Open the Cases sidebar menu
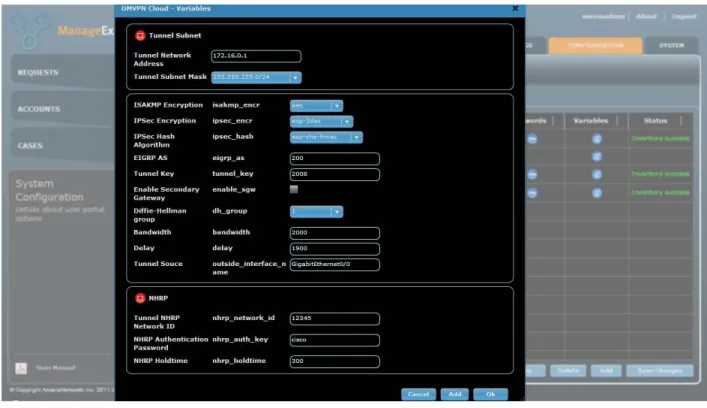Viewport: 707px width, 408px height. 63,145
